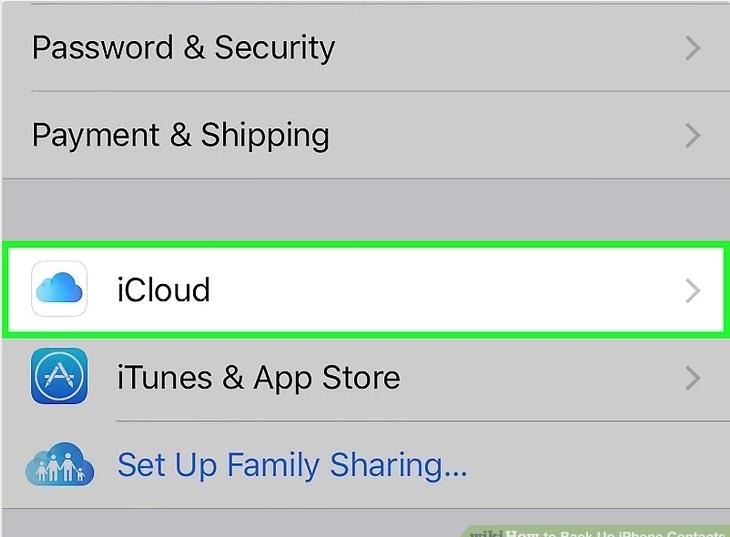This screenshot has width=730, height=537.
Task: Tap blank space right of Family Sharing text
Action: [590, 465]
